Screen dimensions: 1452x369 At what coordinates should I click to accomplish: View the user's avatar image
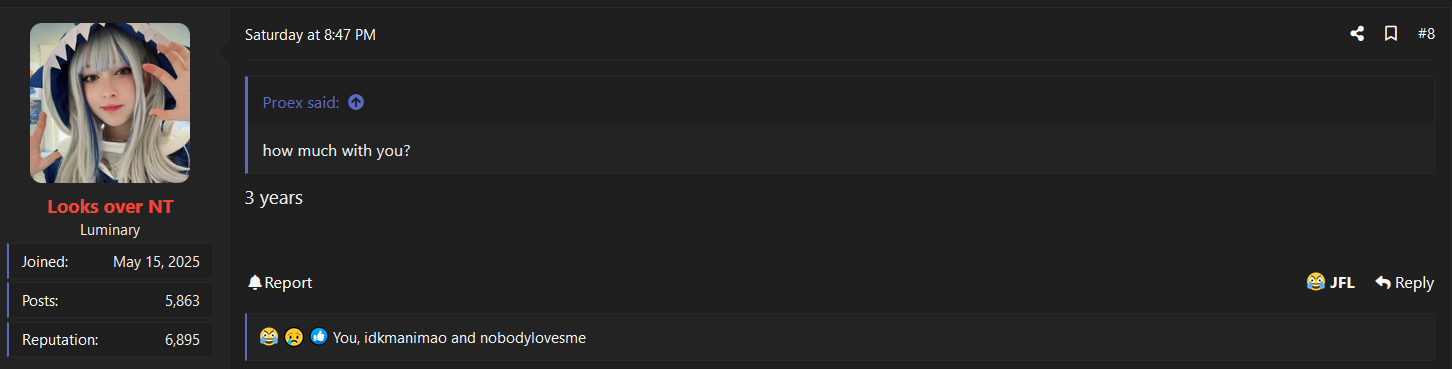tap(110, 103)
